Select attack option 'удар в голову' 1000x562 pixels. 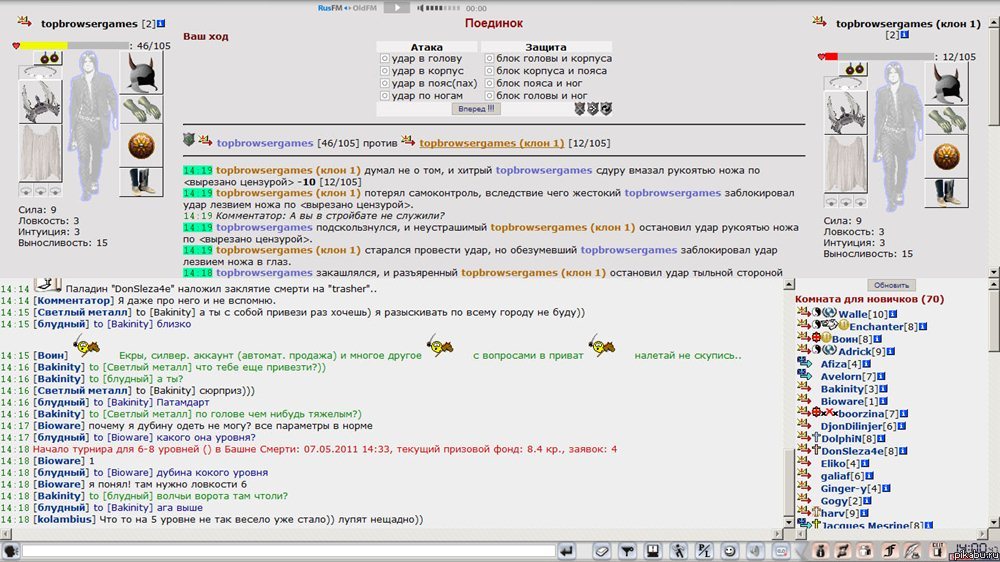[x=384, y=59]
